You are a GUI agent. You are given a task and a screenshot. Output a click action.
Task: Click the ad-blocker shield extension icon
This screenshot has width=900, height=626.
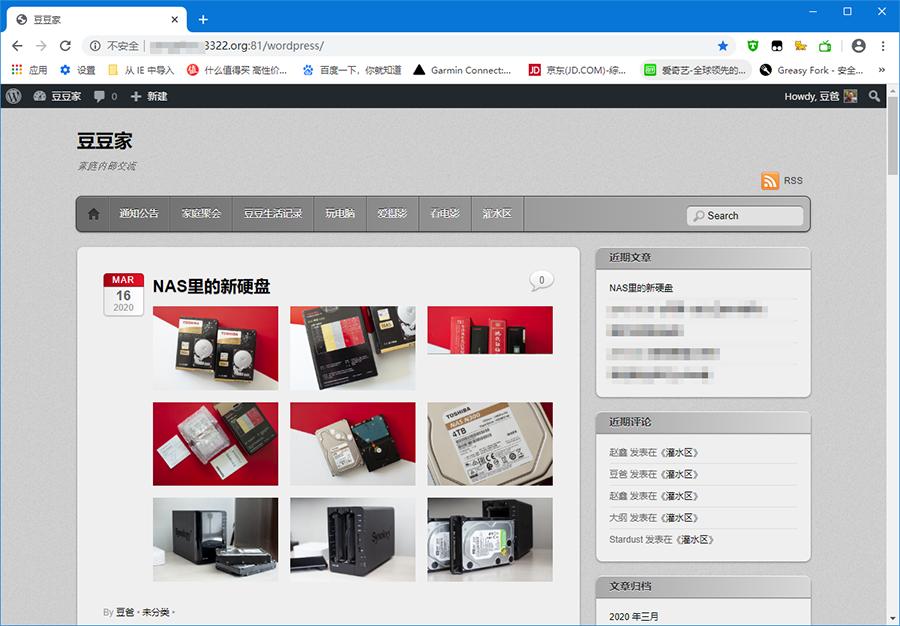753,45
